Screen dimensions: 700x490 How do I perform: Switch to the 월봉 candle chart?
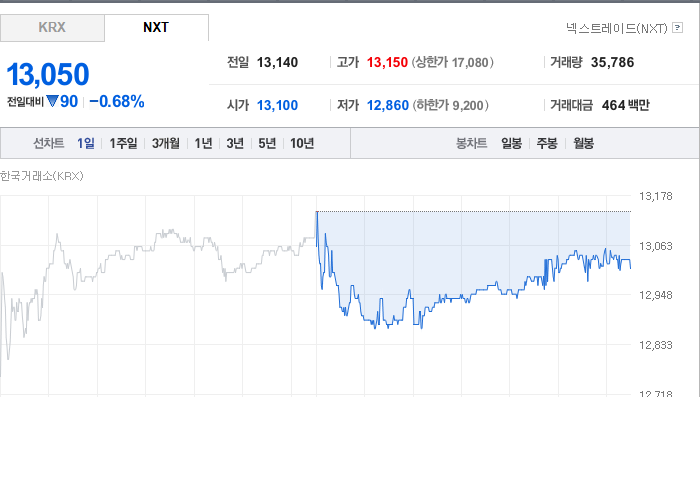click(x=583, y=143)
